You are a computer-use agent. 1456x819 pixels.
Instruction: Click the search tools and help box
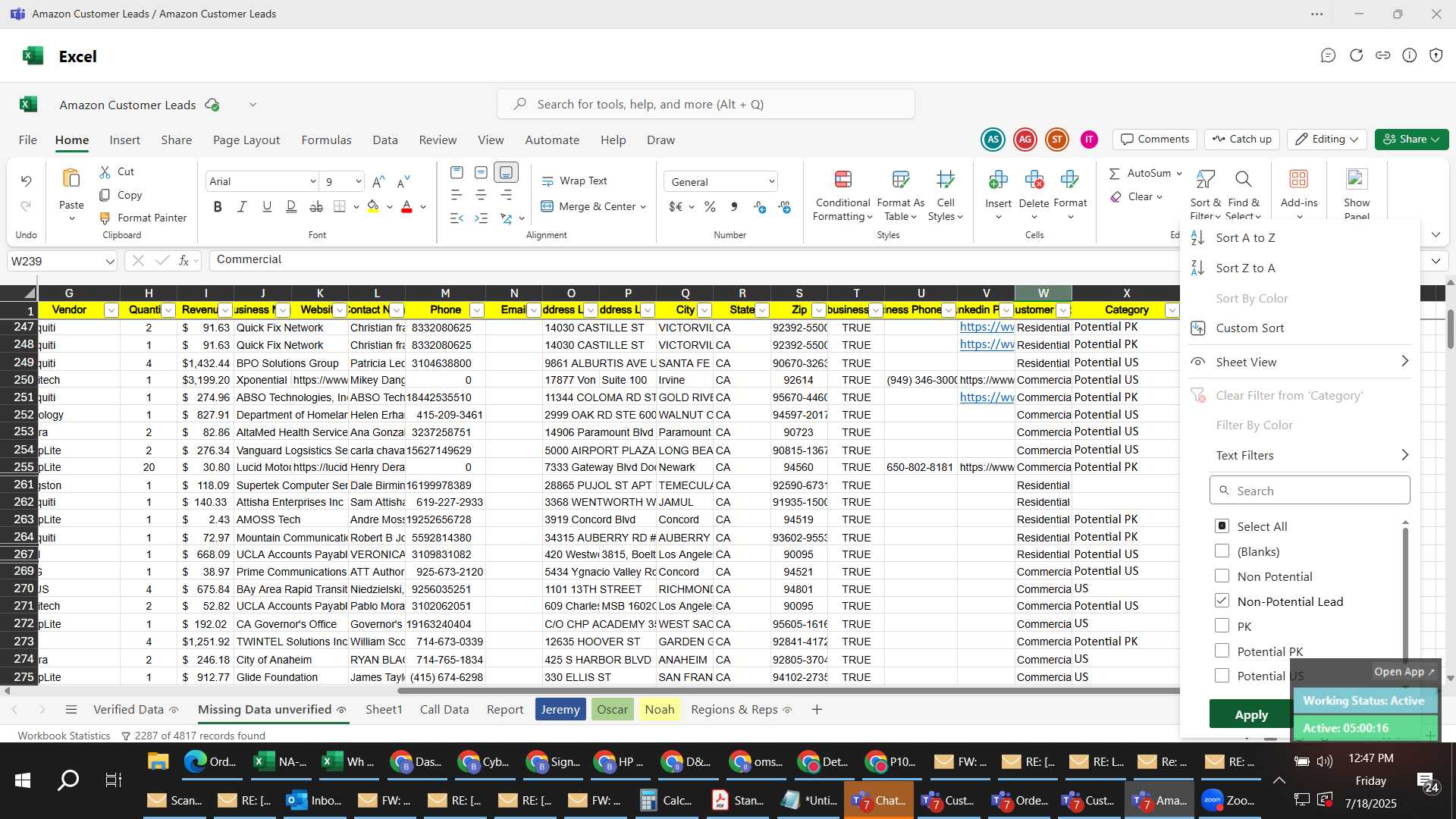[706, 104]
